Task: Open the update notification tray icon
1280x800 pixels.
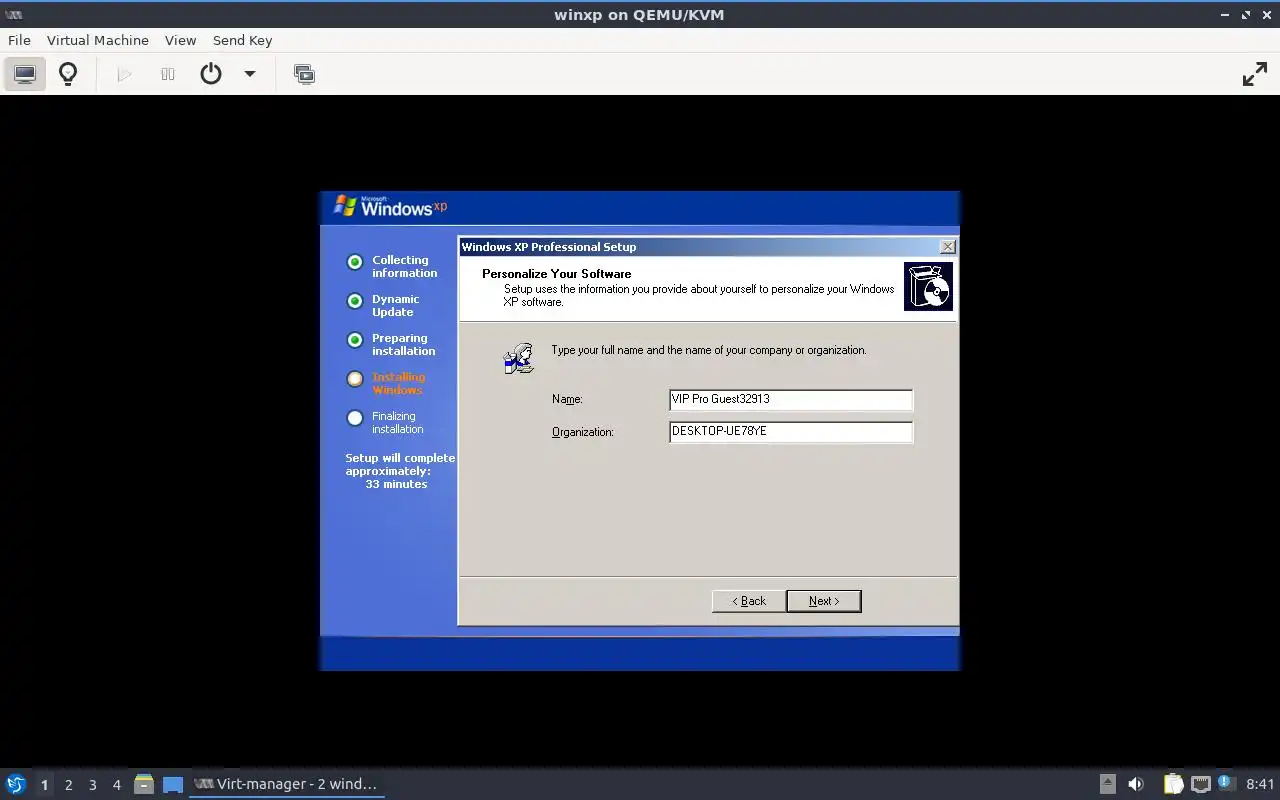Action: [1226, 784]
